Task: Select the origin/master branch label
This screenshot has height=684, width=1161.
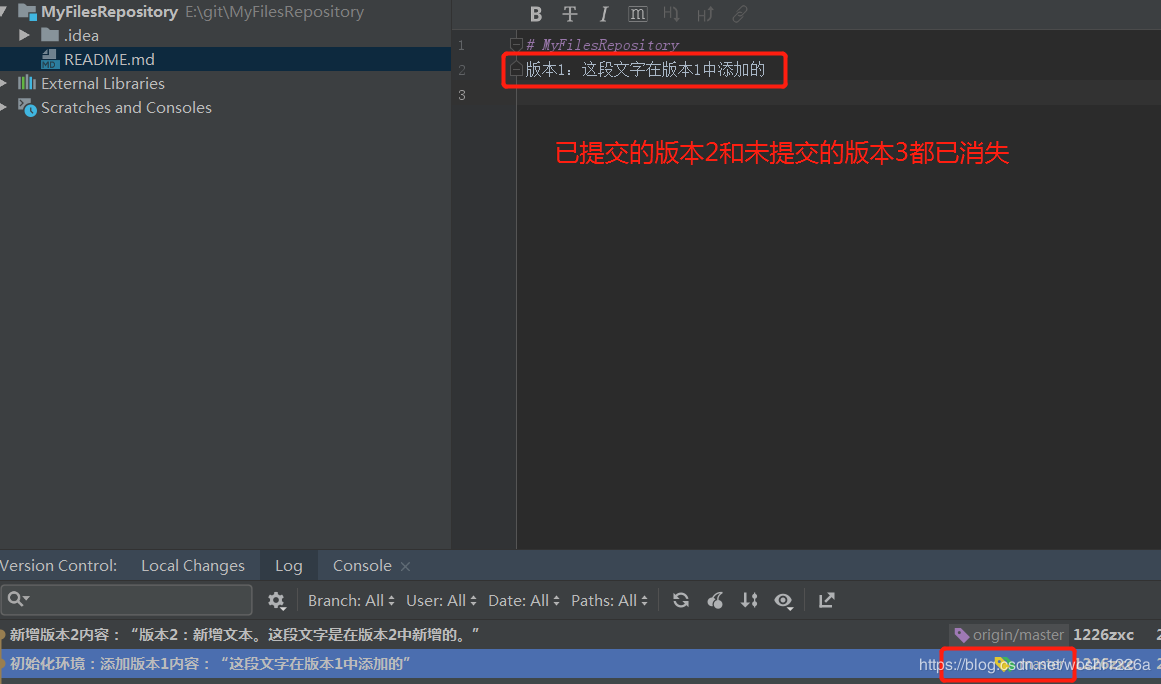Action: click(1009, 634)
